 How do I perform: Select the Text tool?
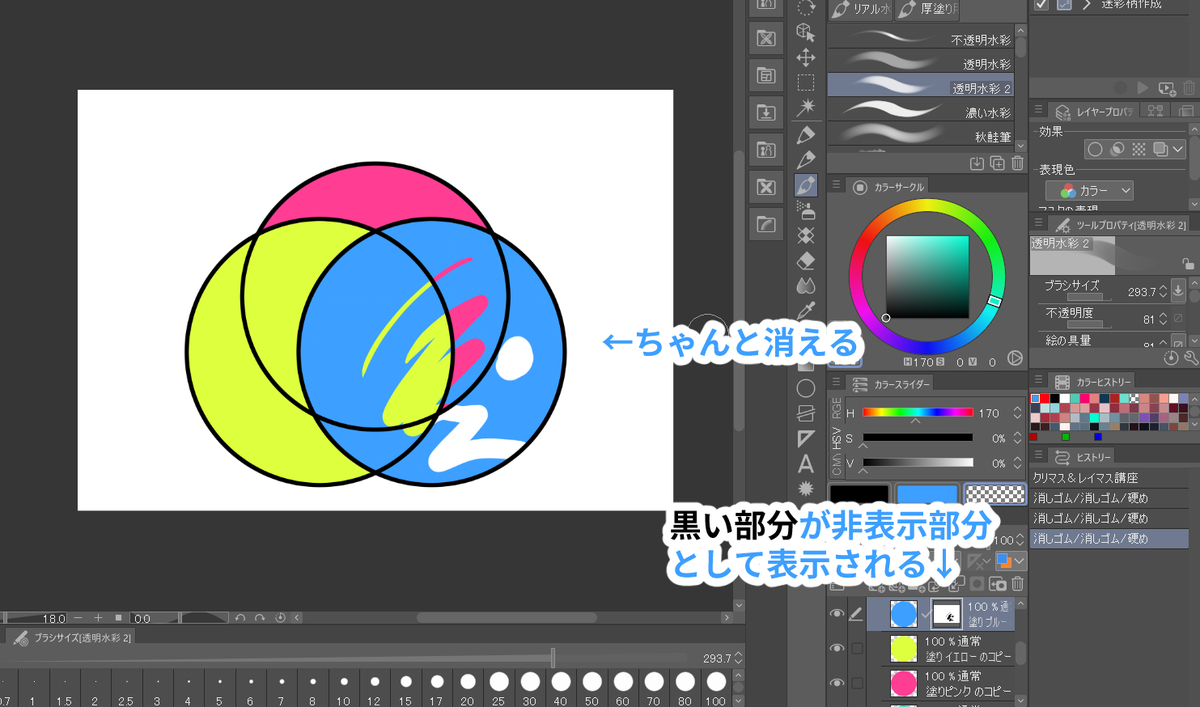pos(806,462)
